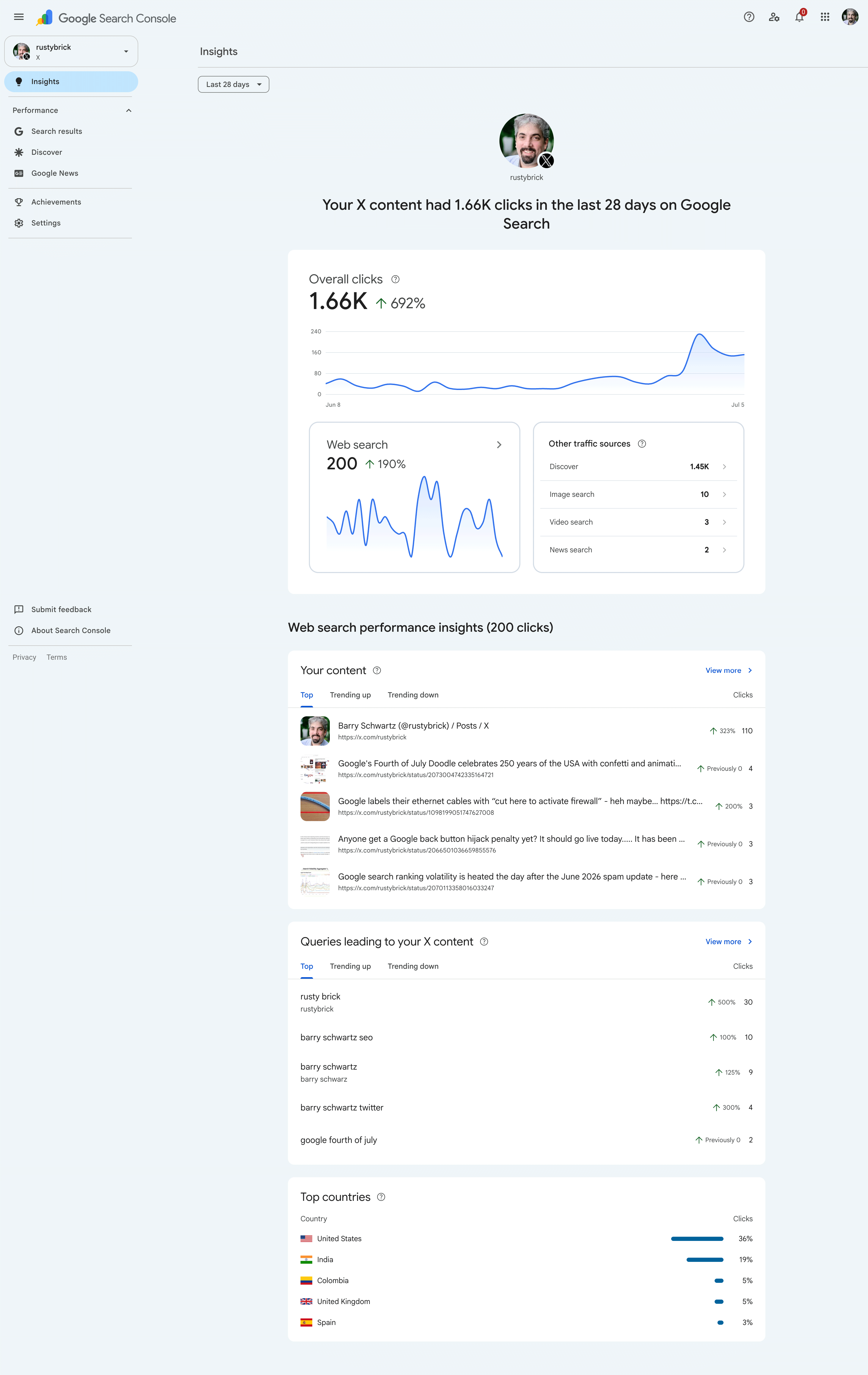Open Google News in the sidebar
The width and height of the screenshot is (868, 1375).
(x=72, y=174)
